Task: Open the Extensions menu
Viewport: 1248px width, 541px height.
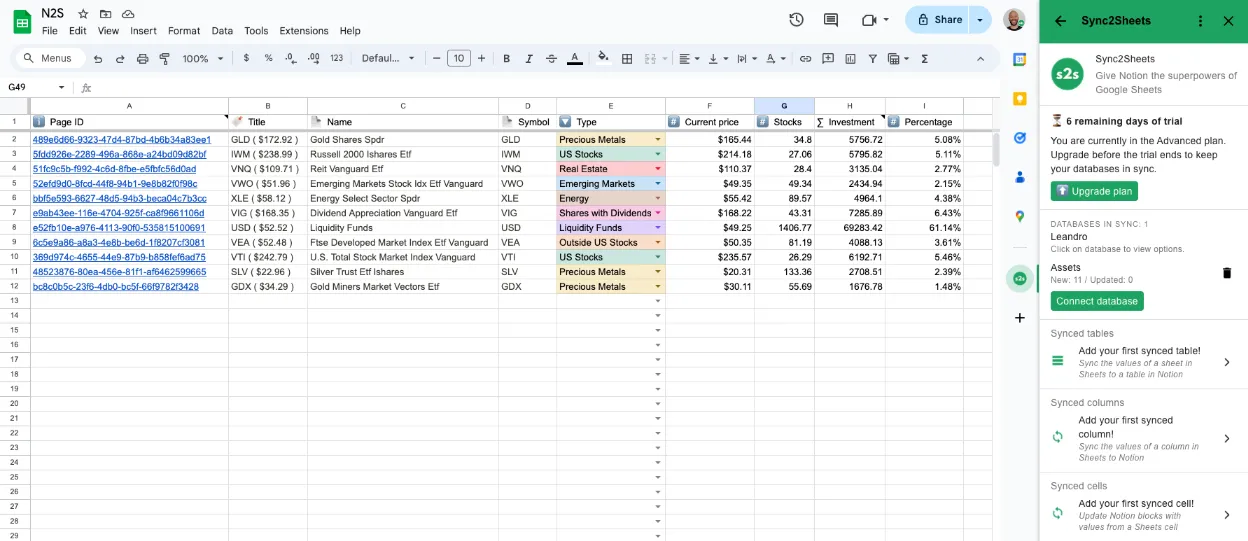Action: (x=304, y=31)
